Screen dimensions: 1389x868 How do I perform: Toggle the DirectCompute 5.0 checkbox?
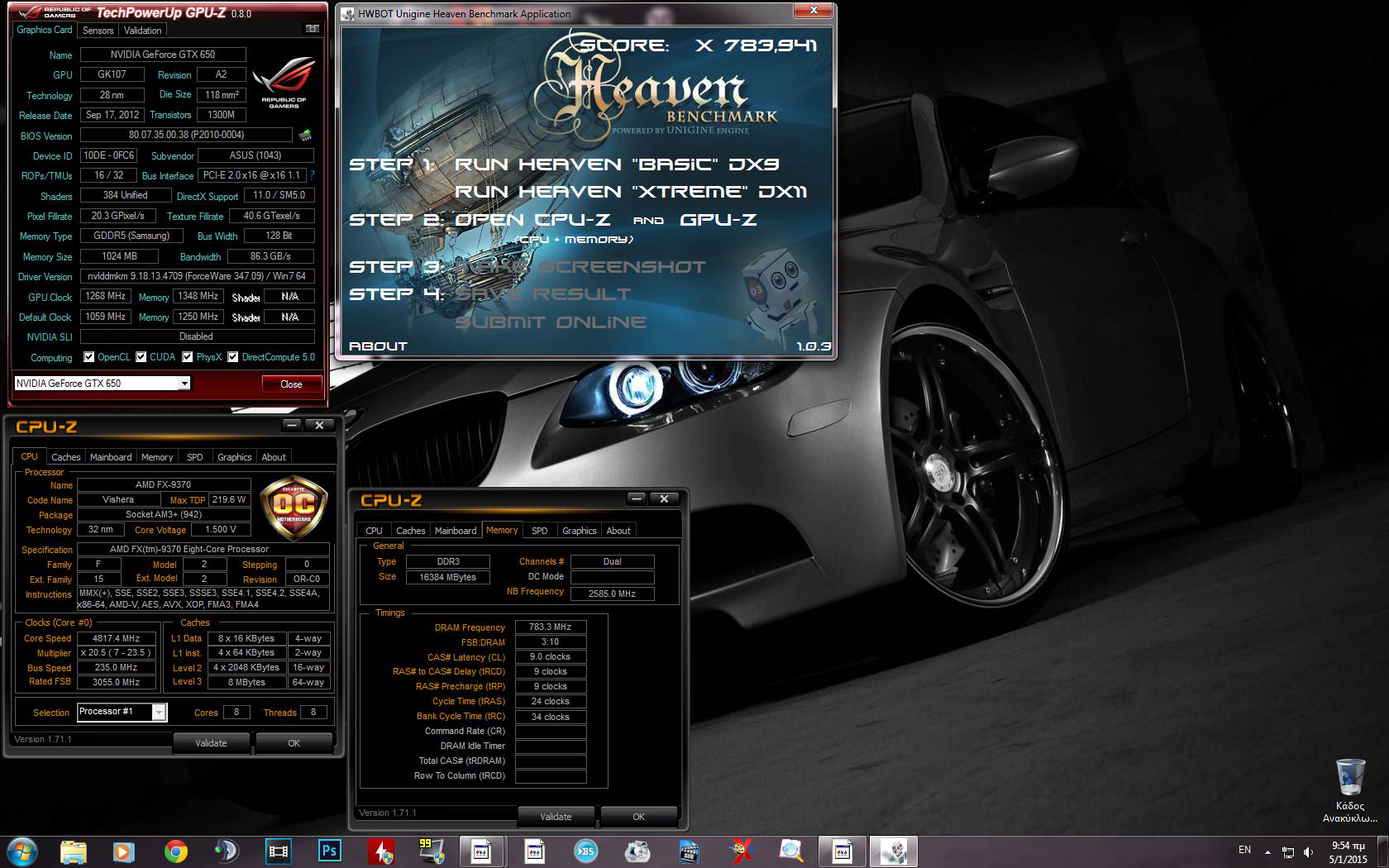pos(233,357)
